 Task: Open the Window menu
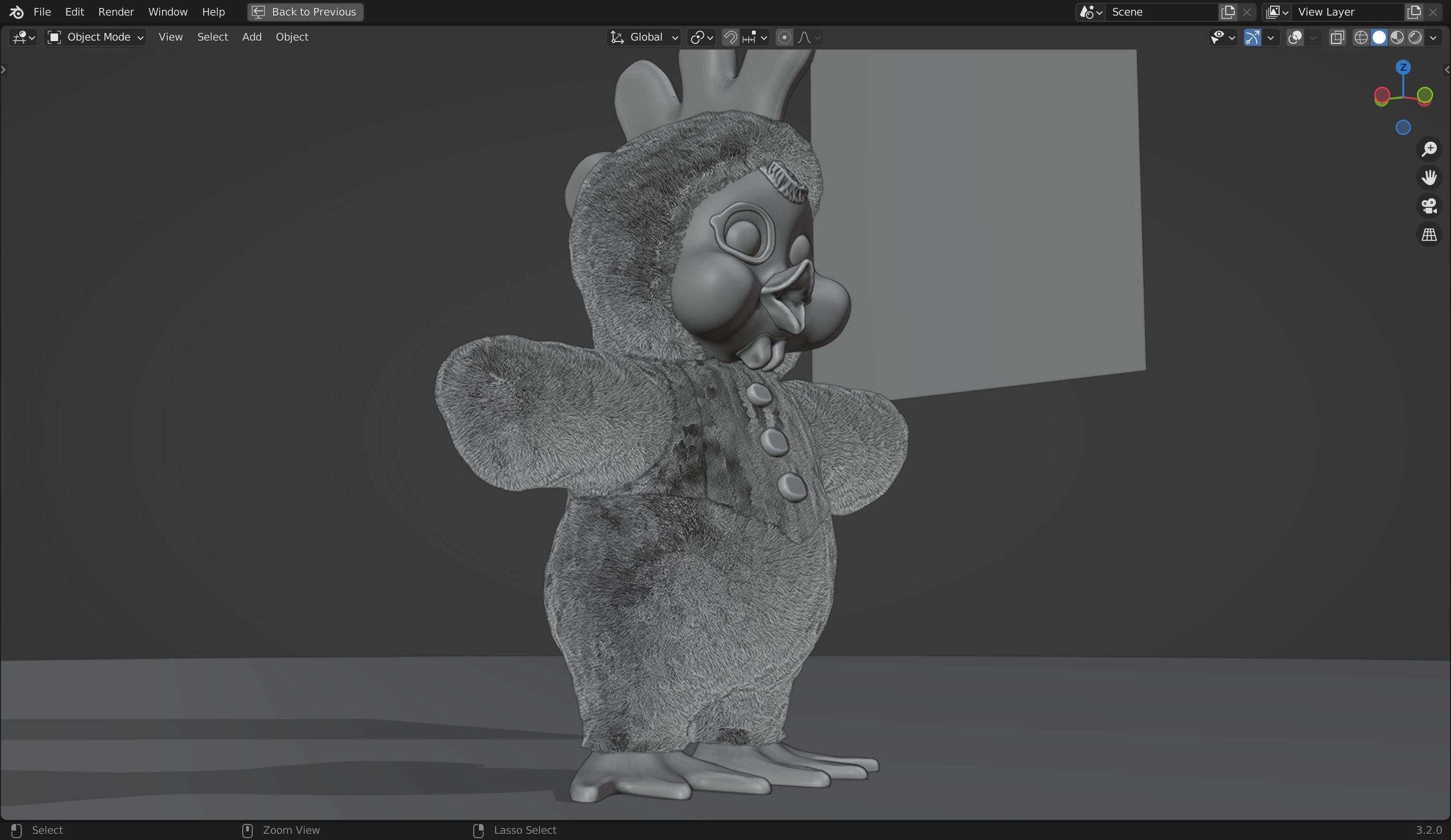click(x=168, y=12)
